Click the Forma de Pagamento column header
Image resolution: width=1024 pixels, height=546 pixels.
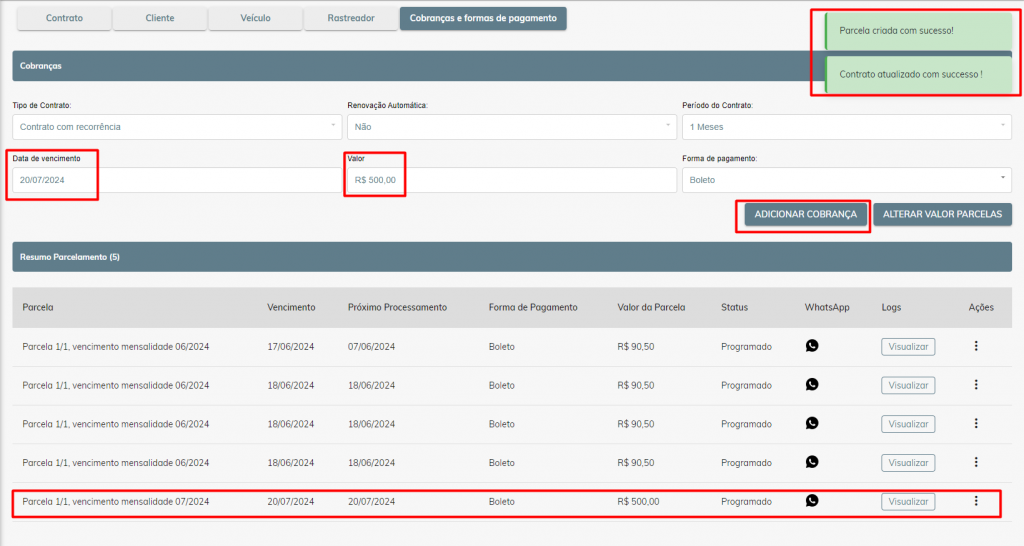coord(533,307)
